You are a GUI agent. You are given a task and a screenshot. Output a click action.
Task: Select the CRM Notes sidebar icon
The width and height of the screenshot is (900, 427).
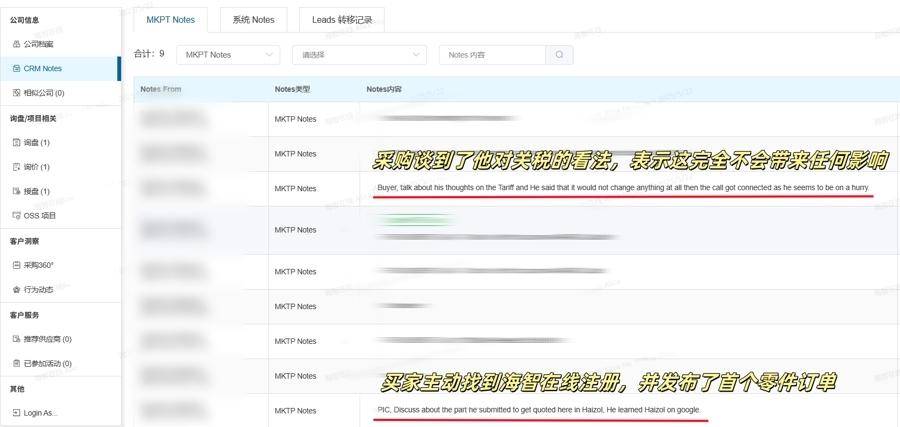click(16, 68)
